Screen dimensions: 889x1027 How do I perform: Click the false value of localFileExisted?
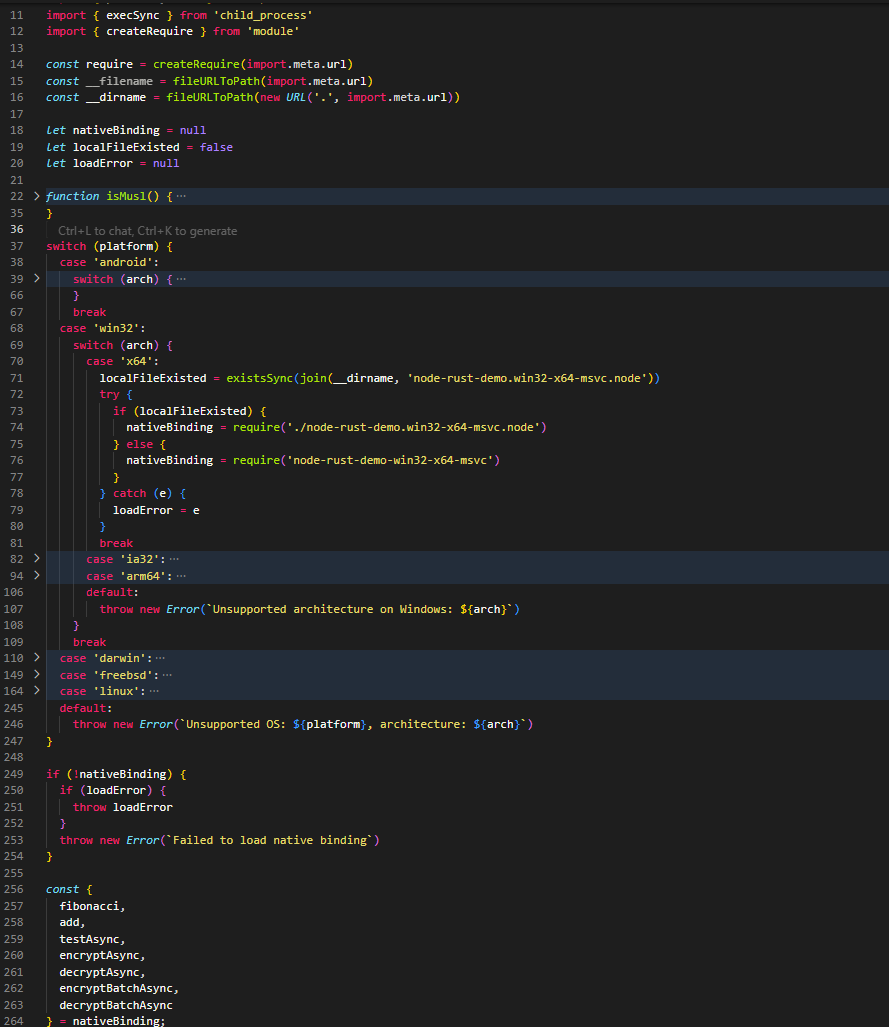point(216,147)
